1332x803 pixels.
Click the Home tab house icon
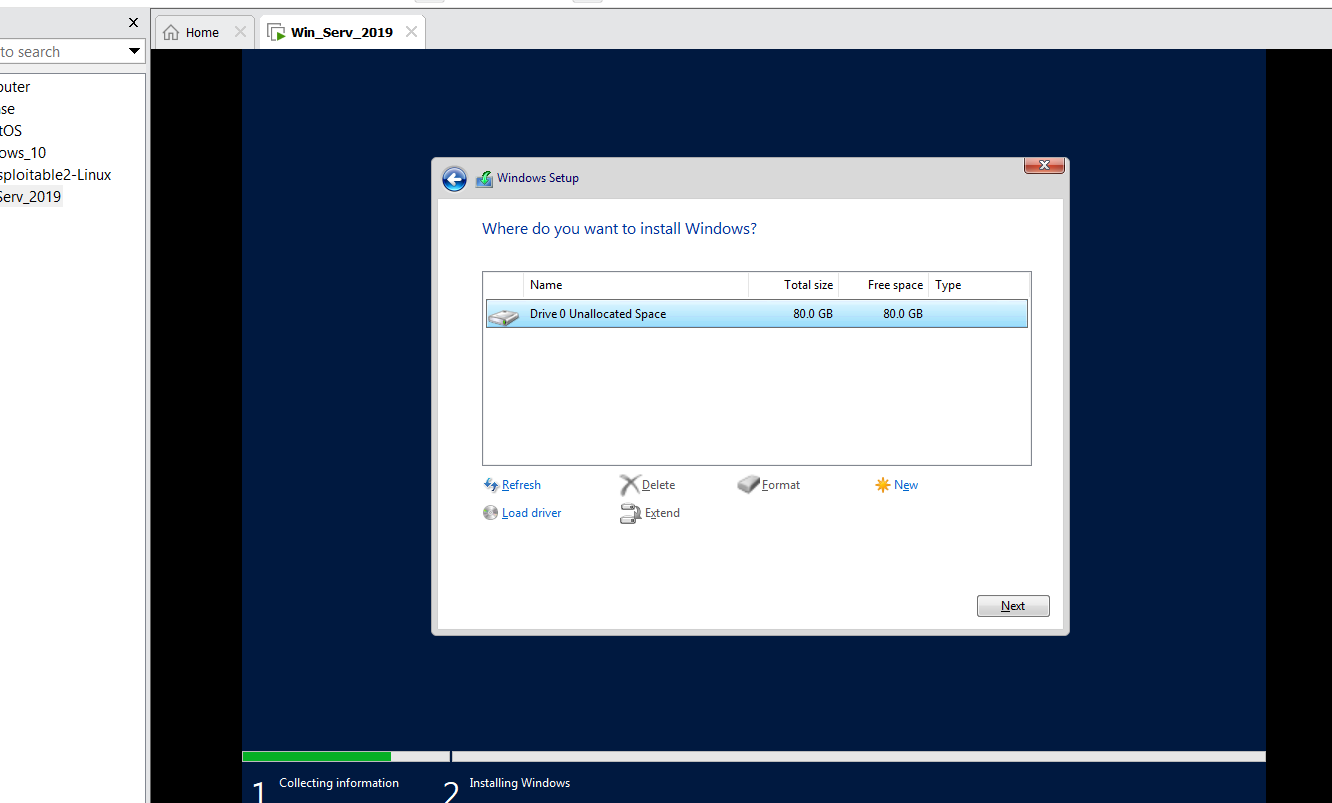tap(171, 32)
